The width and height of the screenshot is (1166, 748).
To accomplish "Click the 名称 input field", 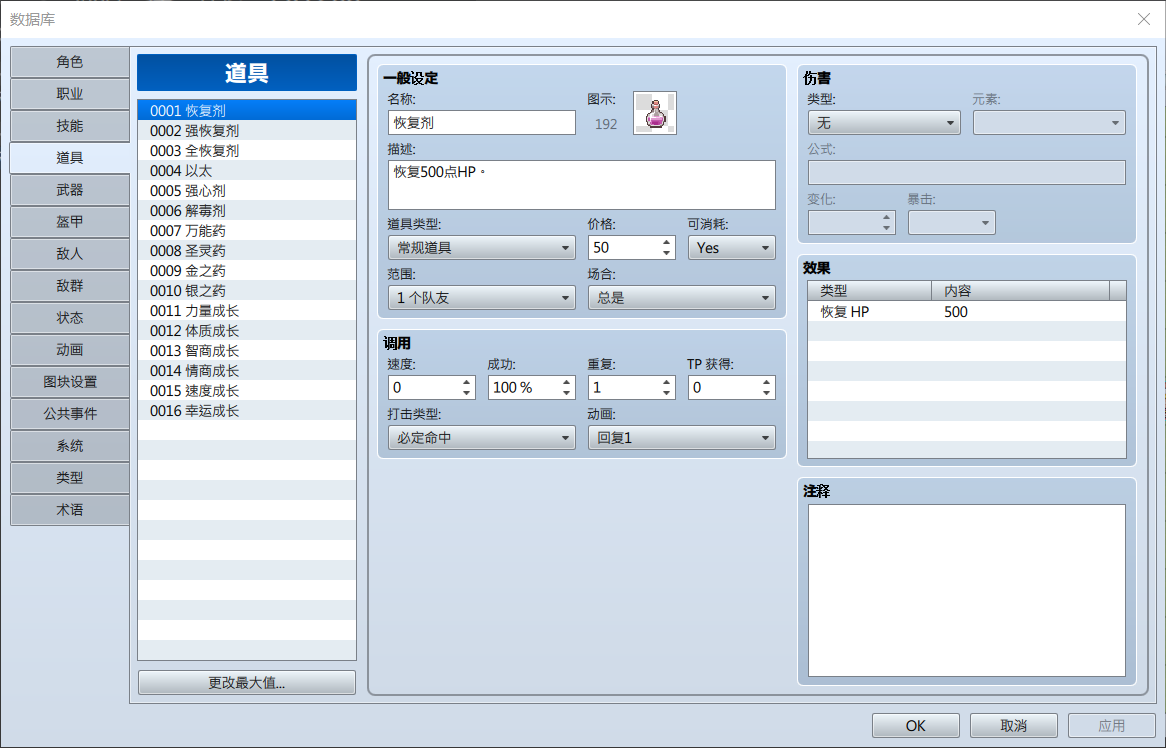I will pos(482,123).
